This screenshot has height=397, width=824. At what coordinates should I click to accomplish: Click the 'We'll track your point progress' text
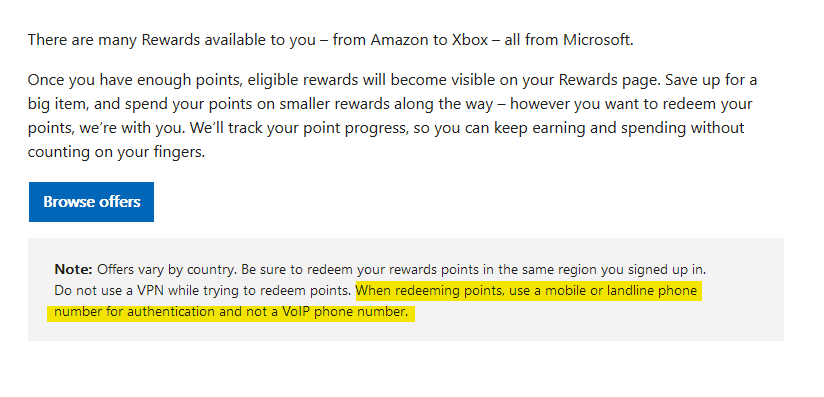[297, 129]
